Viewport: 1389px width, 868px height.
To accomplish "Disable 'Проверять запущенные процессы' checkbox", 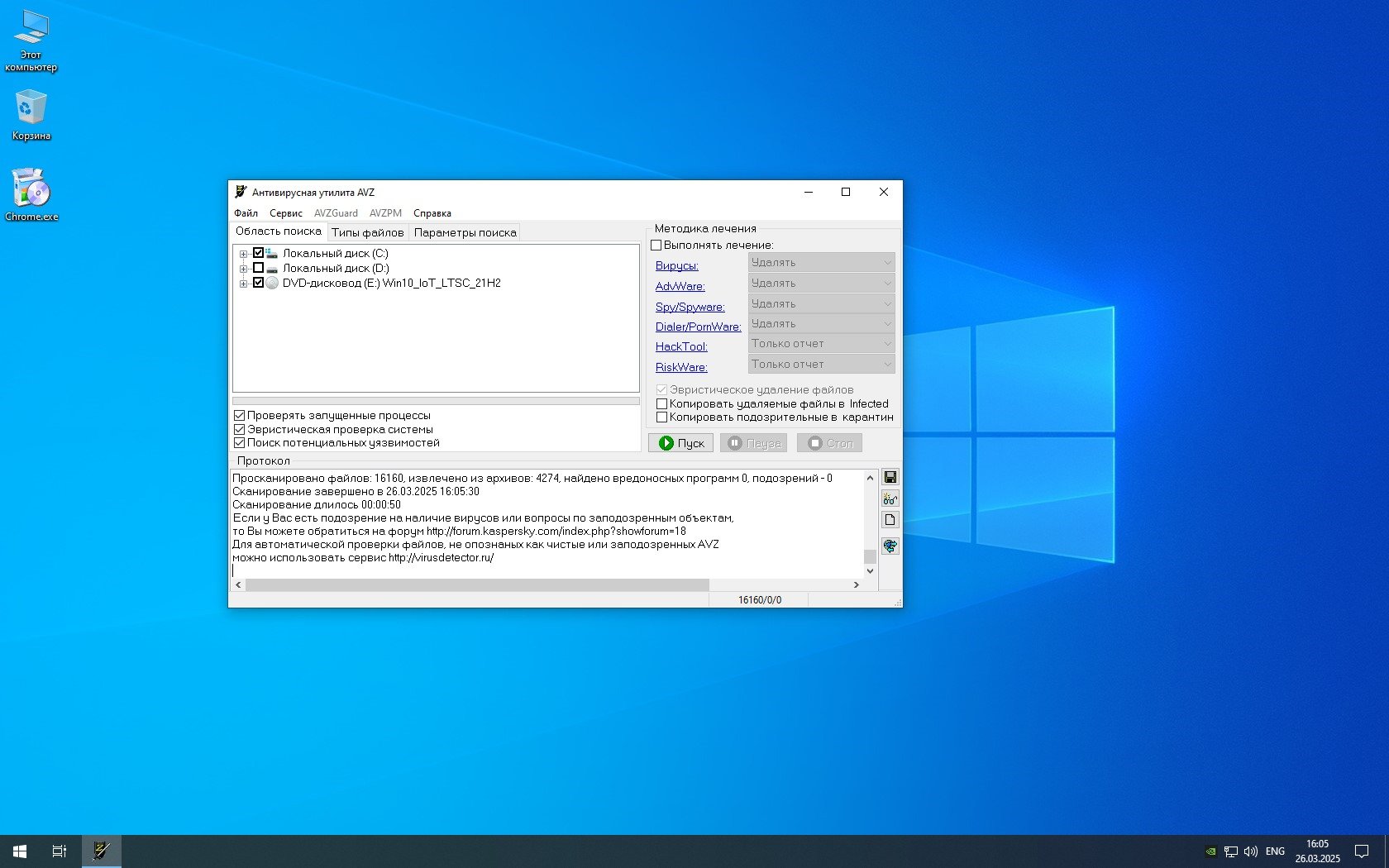I will [240, 416].
